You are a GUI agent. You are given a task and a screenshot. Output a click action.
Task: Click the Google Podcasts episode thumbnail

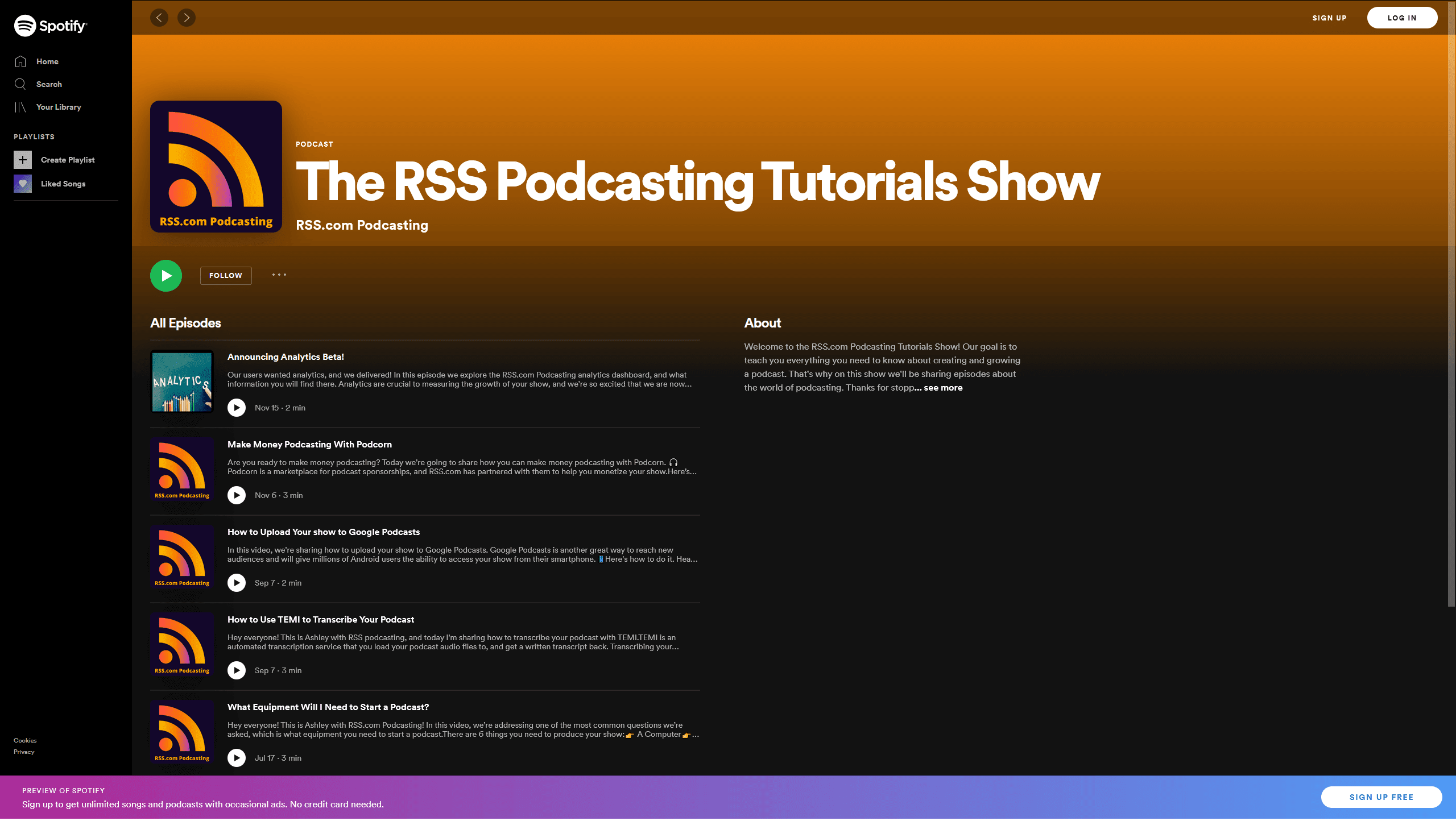182,557
